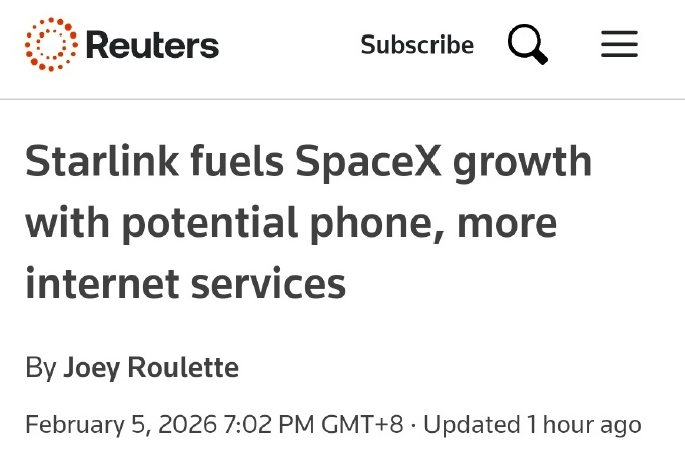
Task: Open the search magnifying glass
Action: click(x=527, y=45)
